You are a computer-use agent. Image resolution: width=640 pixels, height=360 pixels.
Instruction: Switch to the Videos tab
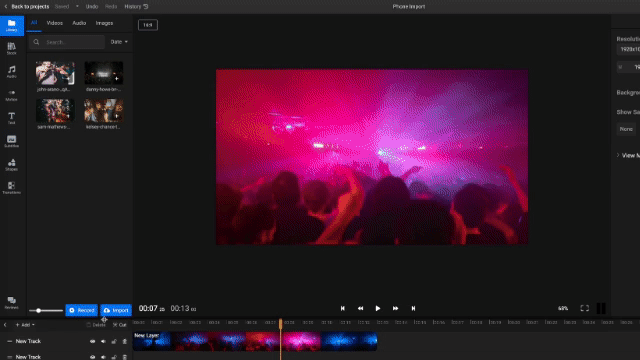[x=55, y=23]
